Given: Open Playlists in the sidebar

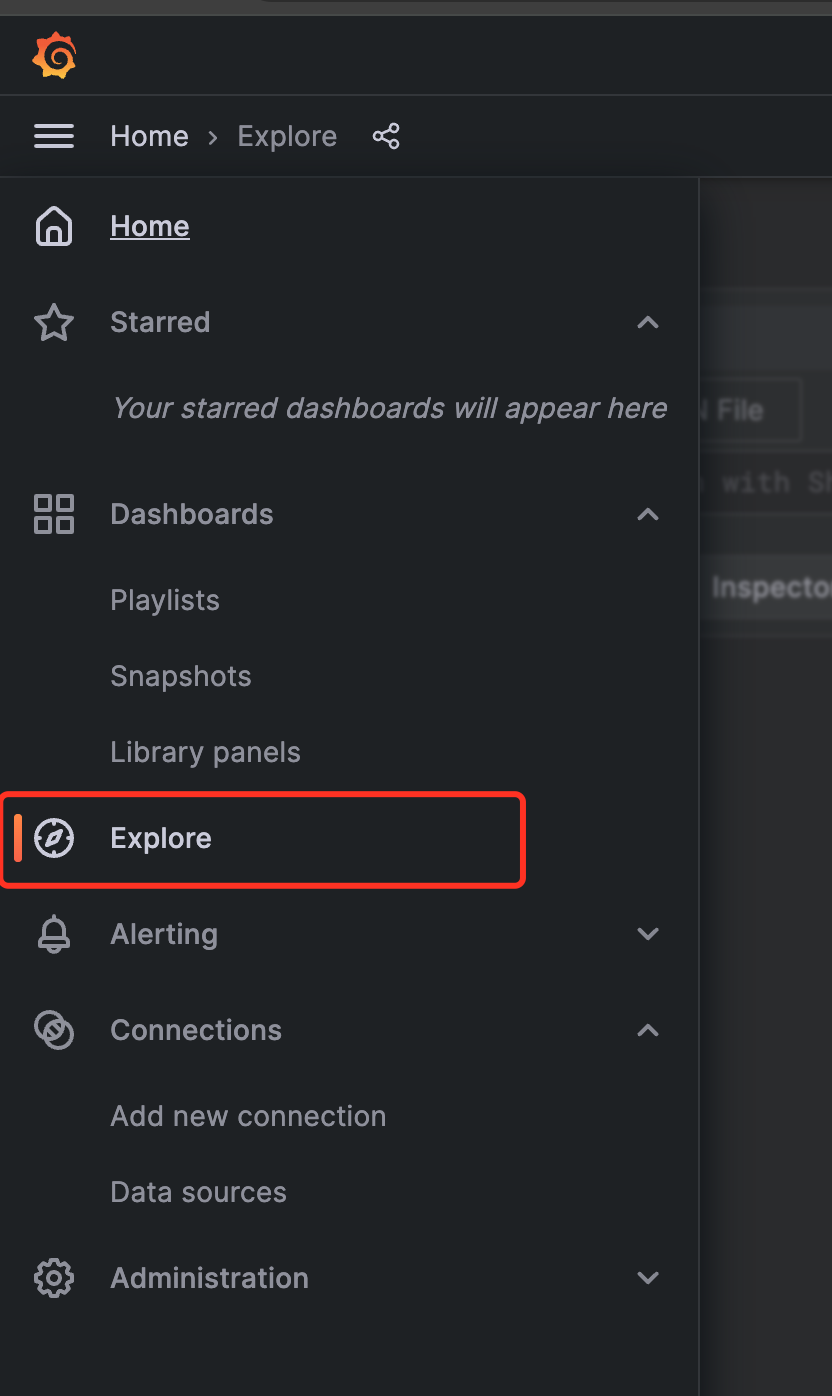Looking at the screenshot, I should tap(165, 600).
